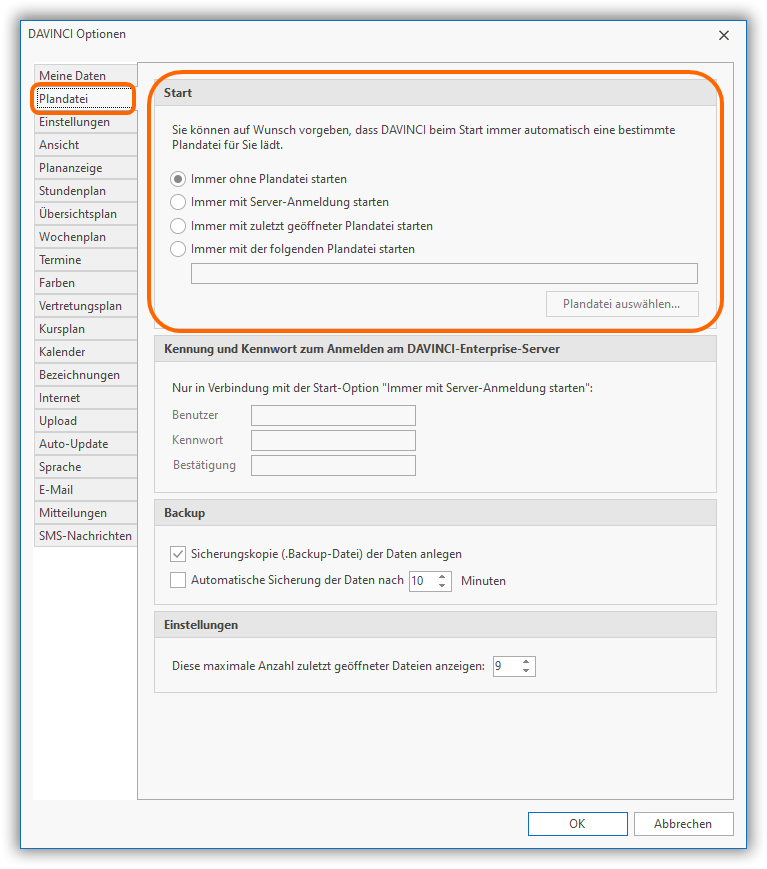Click the Benutzer input field
This screenshot has width=767, height=869.
click(x=333, y=416)
